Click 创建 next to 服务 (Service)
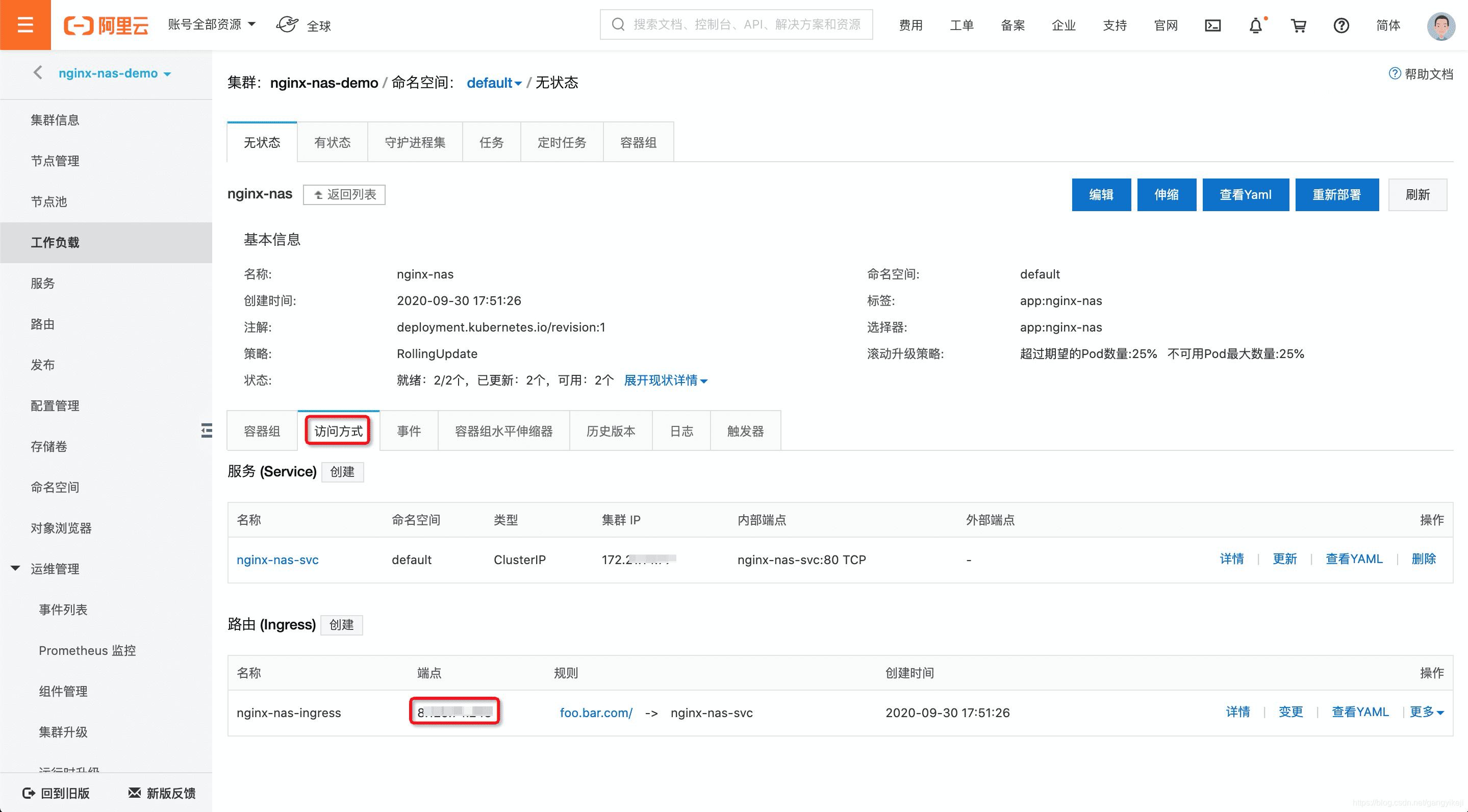Viewport: 1468px width, 812px height. pos(342,472)
